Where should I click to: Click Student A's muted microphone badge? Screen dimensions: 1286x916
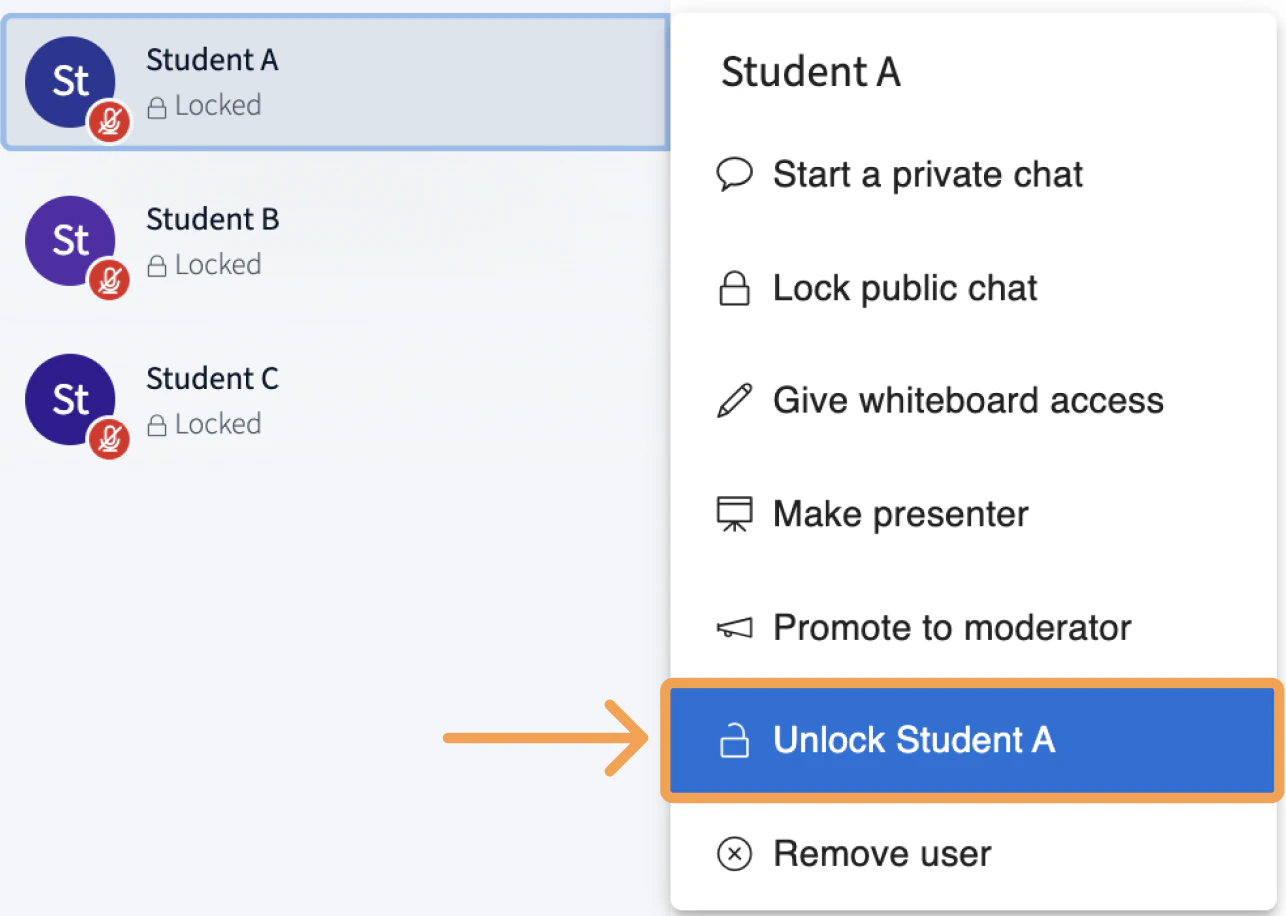coord(109,122)
